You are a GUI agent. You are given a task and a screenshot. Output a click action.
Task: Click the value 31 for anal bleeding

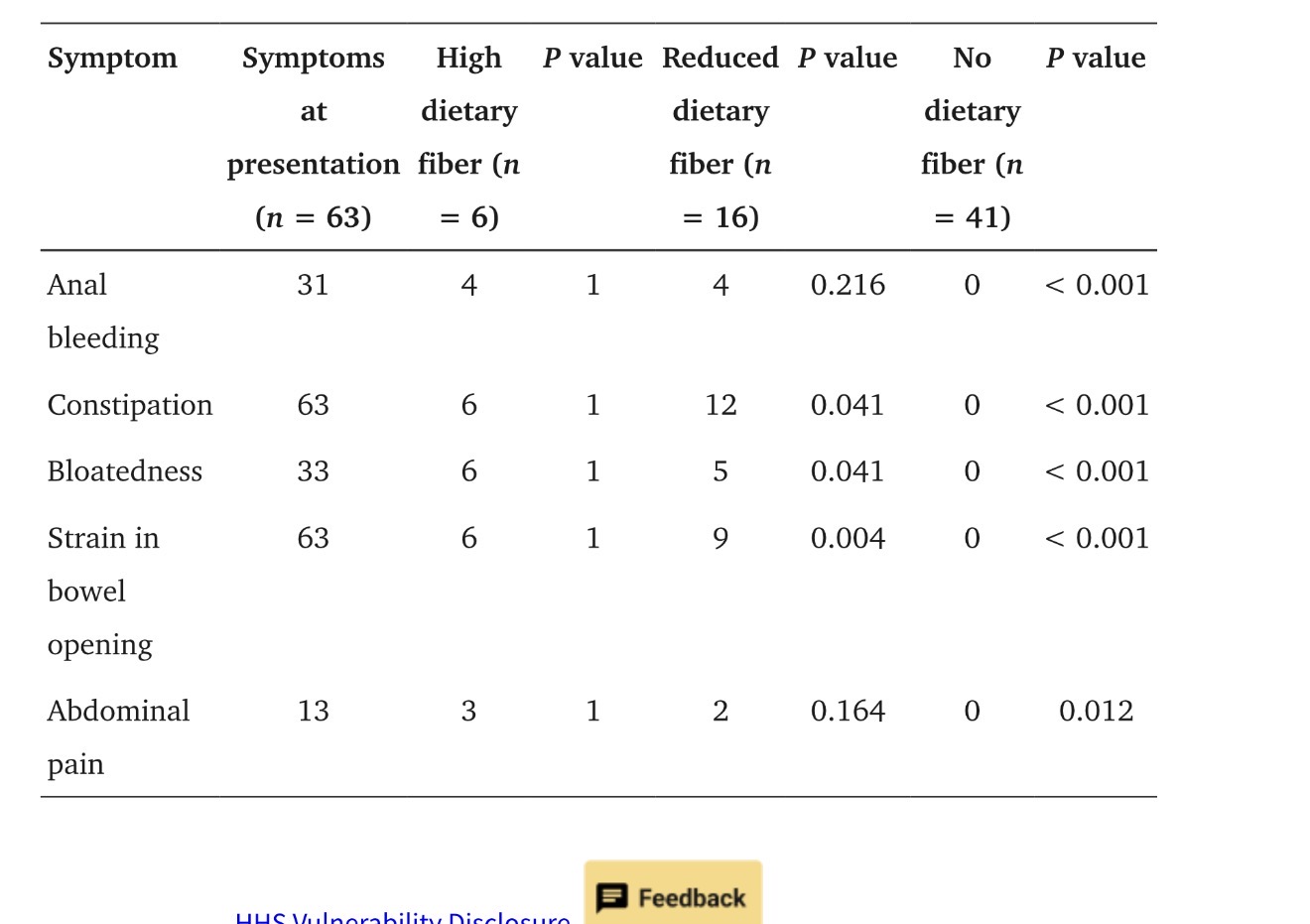[x=313, y=286]
